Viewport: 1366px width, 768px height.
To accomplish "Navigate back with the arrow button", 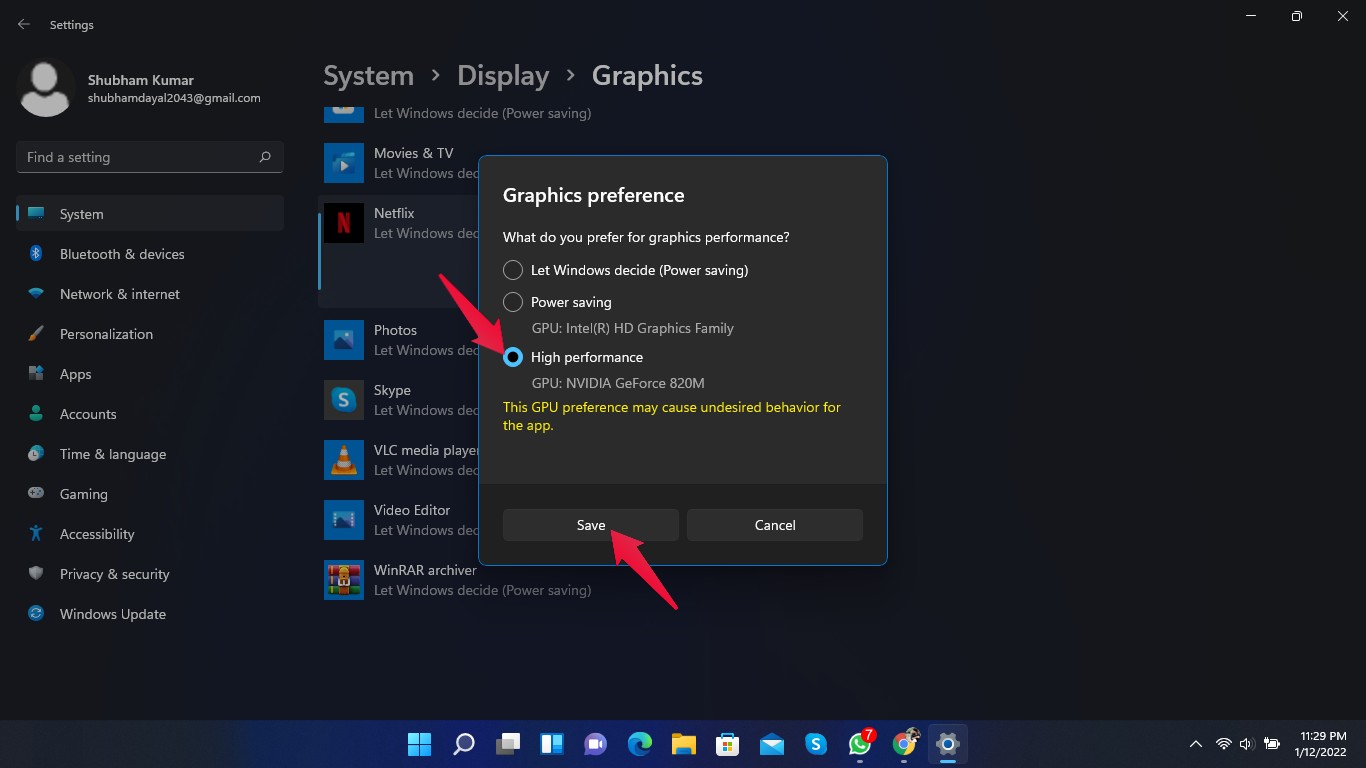I will click(x=24, y=25).
